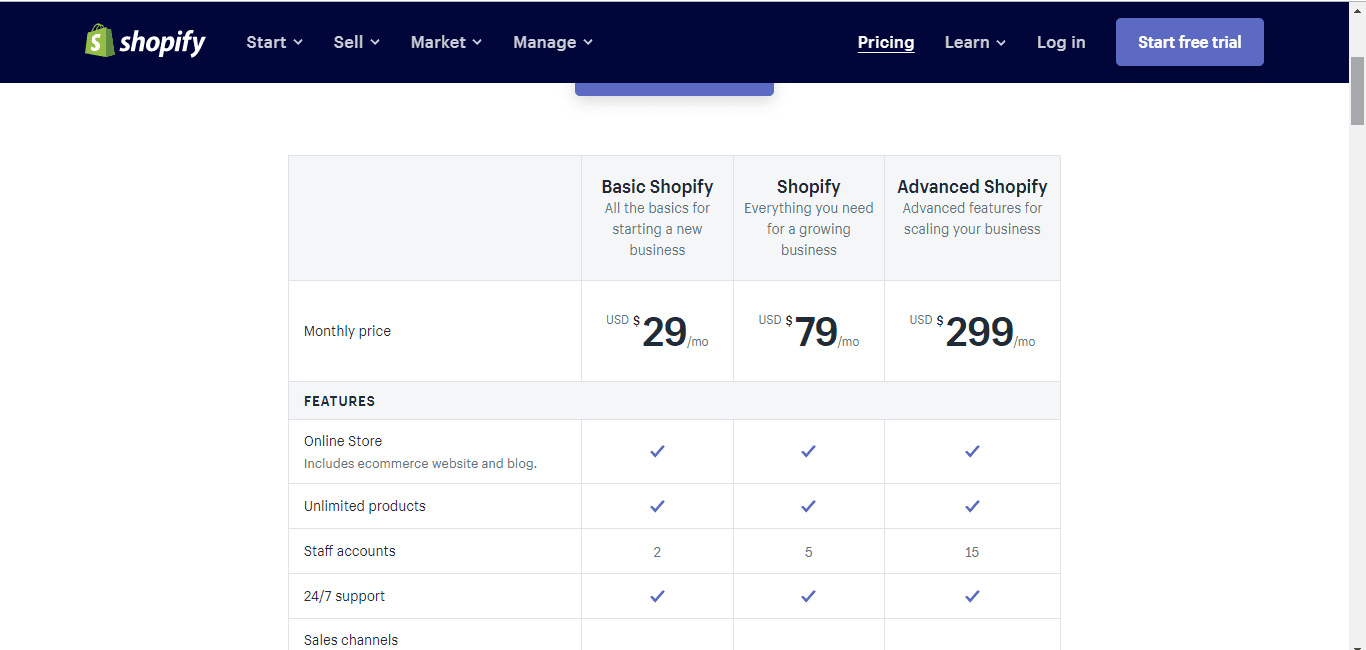Click the 299 per month price
This screenshot has height=650, width=1366.
click(x=972, y=331)
